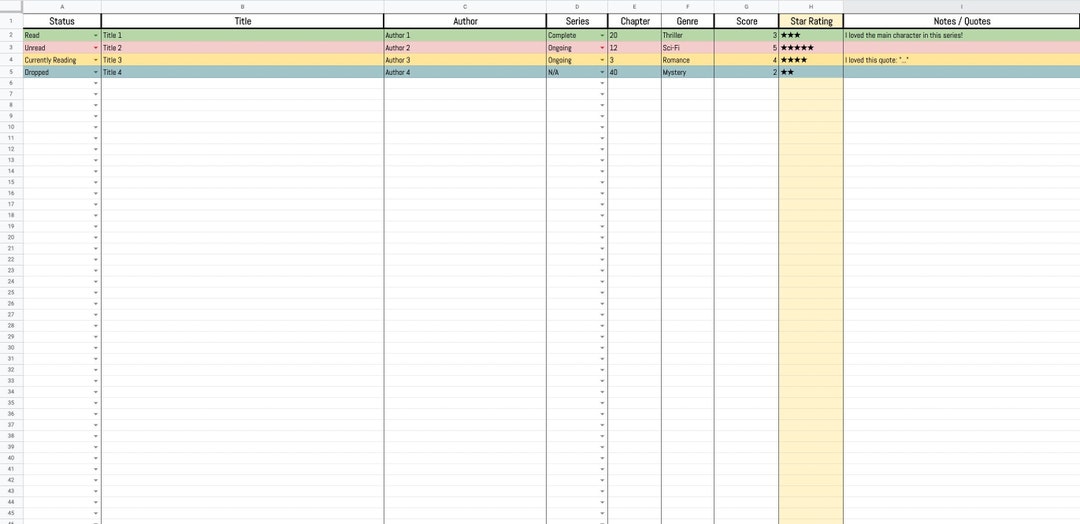
Task: Select the cell Title 3
Action: pyautogui.click(x=242, y=61)
